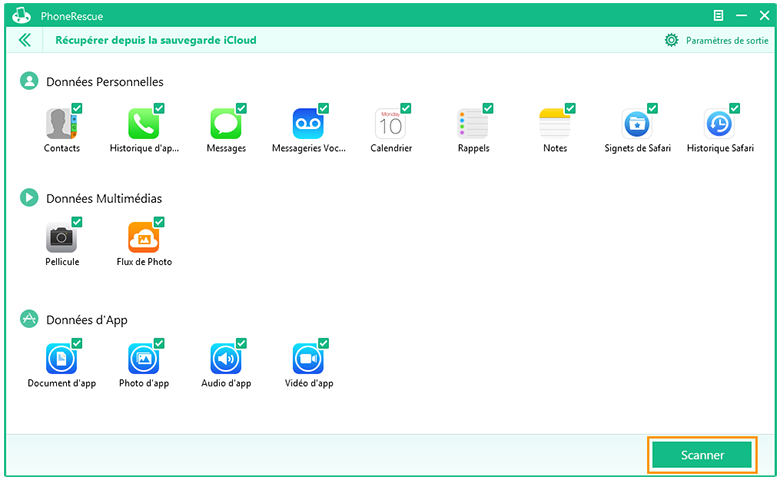
Task: Open the menu icon in title bar
Action: point(718,16)
